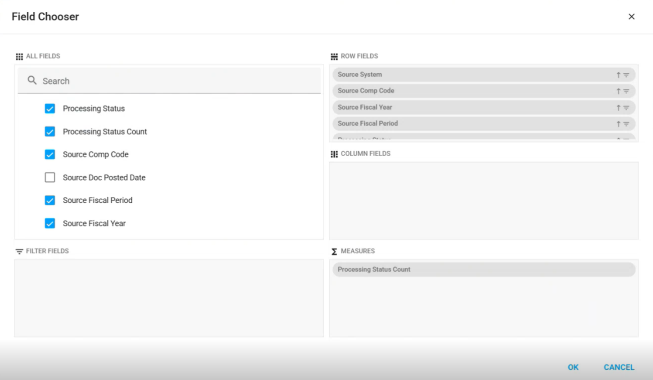The image size is (653, 380).
Task: Select Processing Status Count measure chip
Action: (x=484, y=270)
